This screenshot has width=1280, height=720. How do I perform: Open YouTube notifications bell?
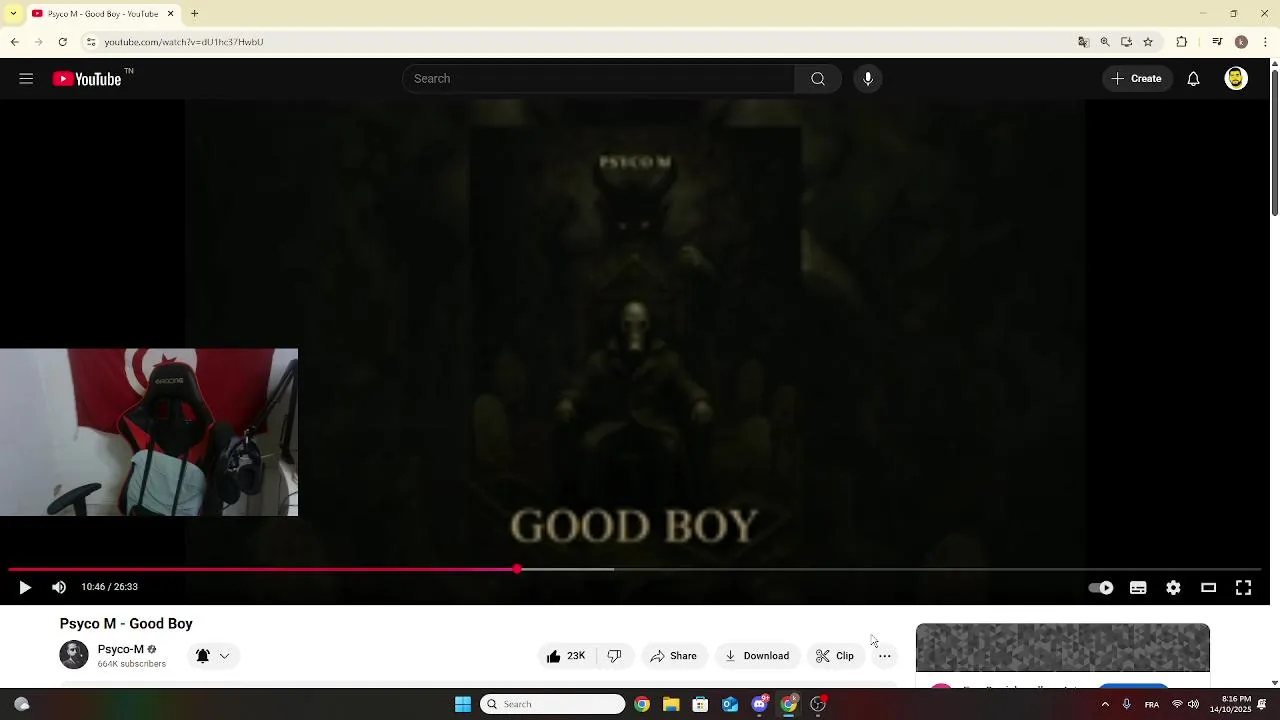click(x=1193, y=79)
